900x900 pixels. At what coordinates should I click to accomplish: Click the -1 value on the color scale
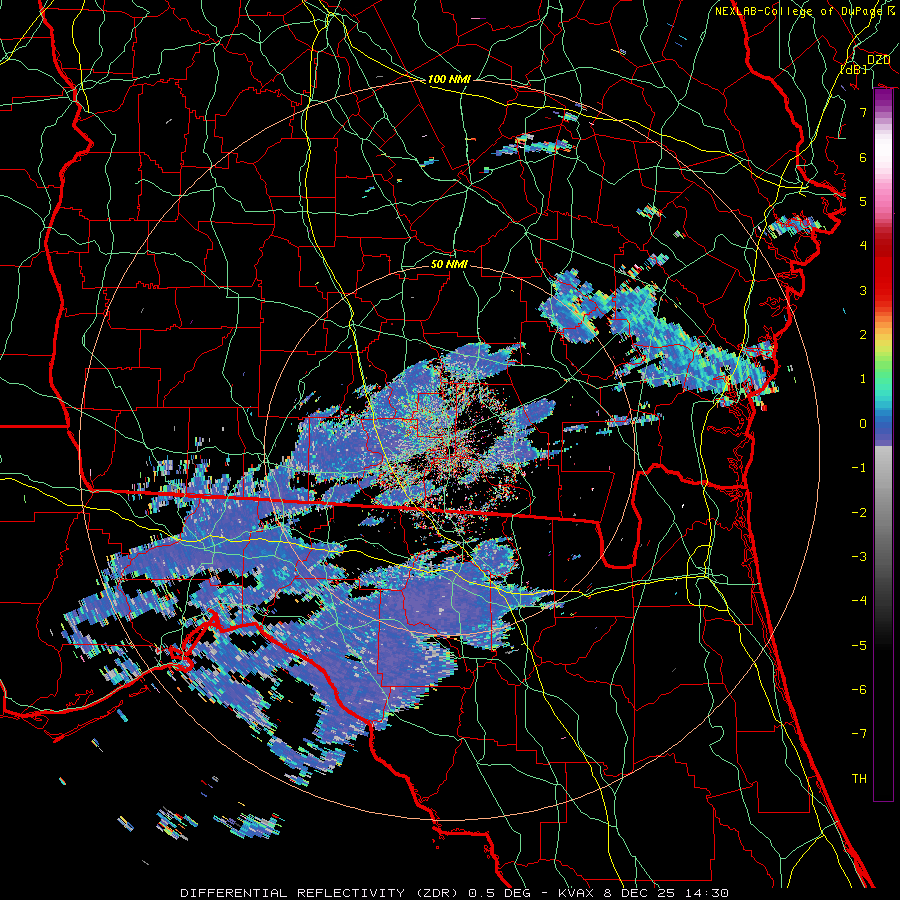coord(859,468)
